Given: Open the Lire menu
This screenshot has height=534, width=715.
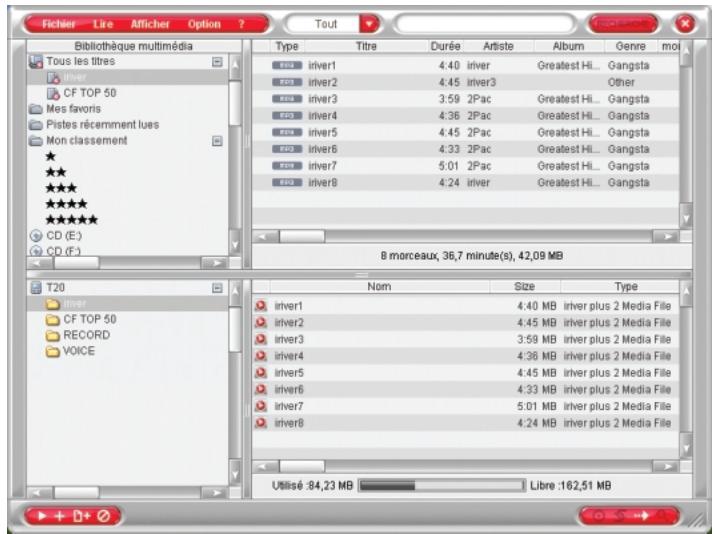Looking at the screenshot, I should [x=103, y=24].
